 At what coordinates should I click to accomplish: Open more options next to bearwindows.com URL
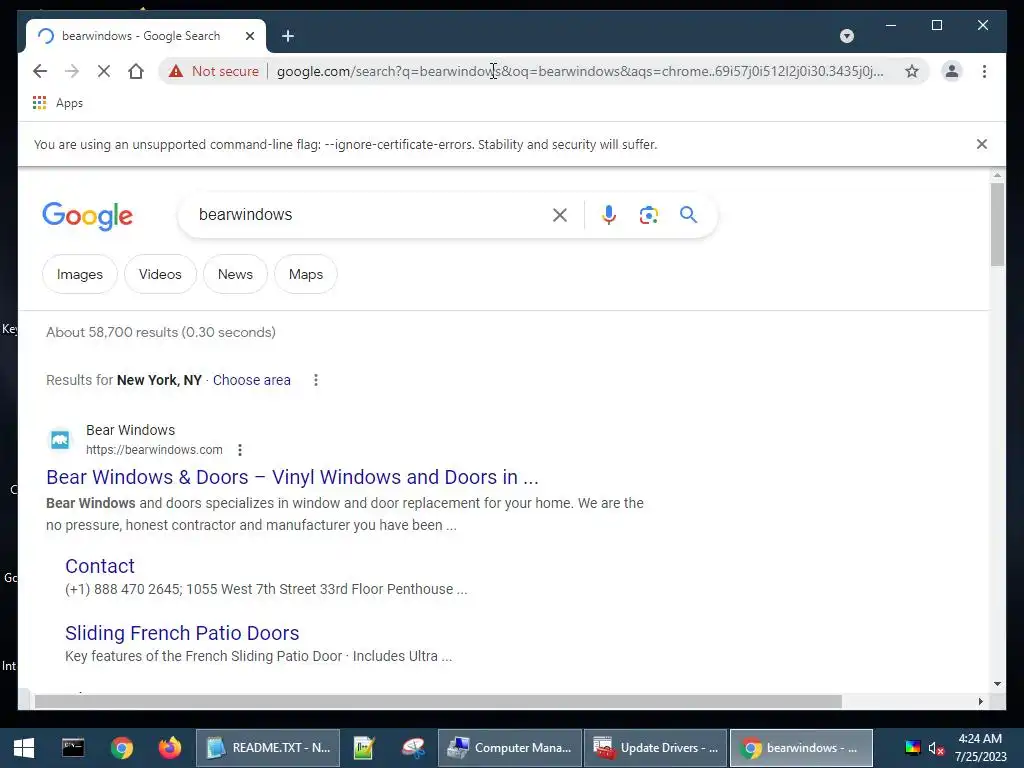[x=240, y=450]
